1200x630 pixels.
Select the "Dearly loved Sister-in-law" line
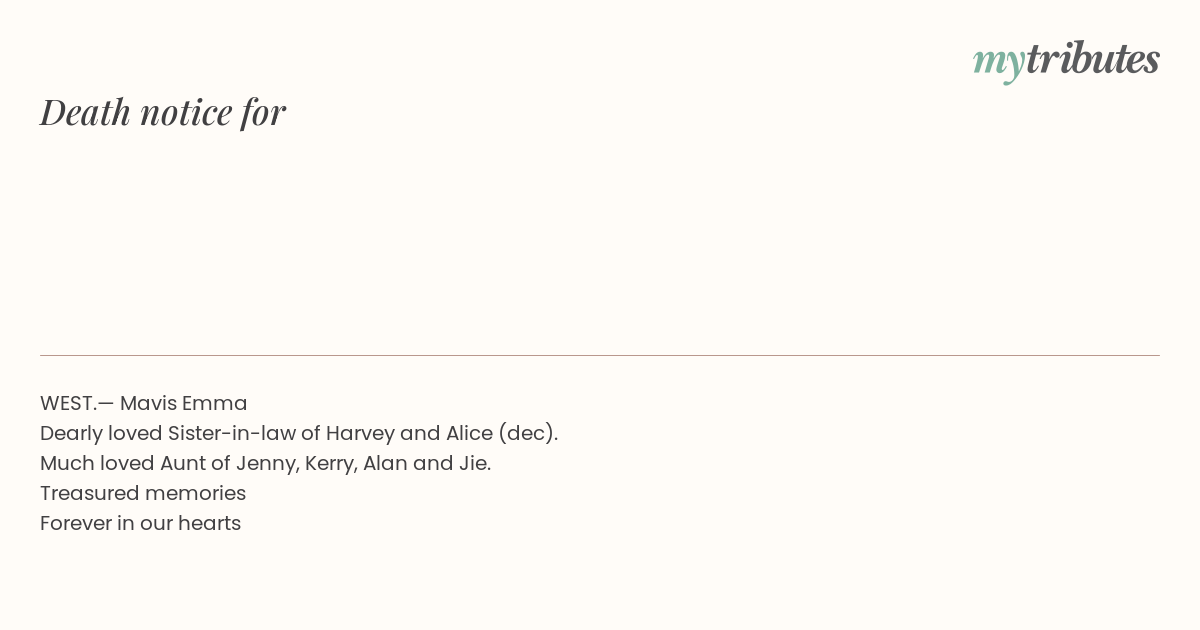(299, 433)
